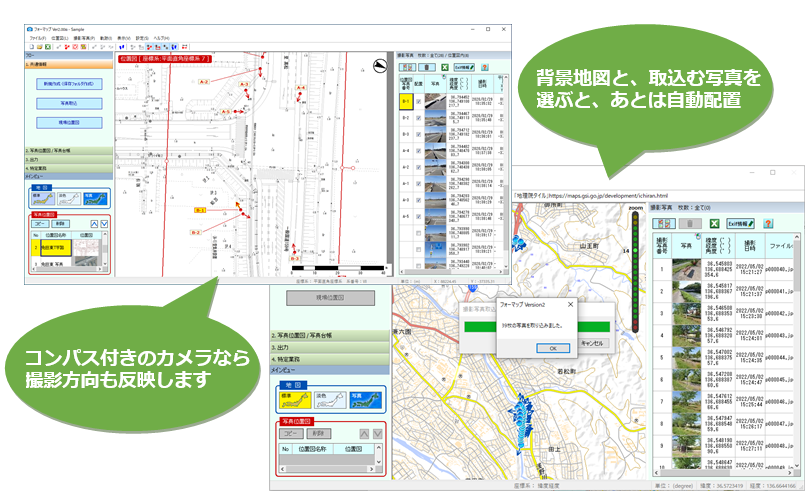Open the 表示 menu

[x=123, y=38]
